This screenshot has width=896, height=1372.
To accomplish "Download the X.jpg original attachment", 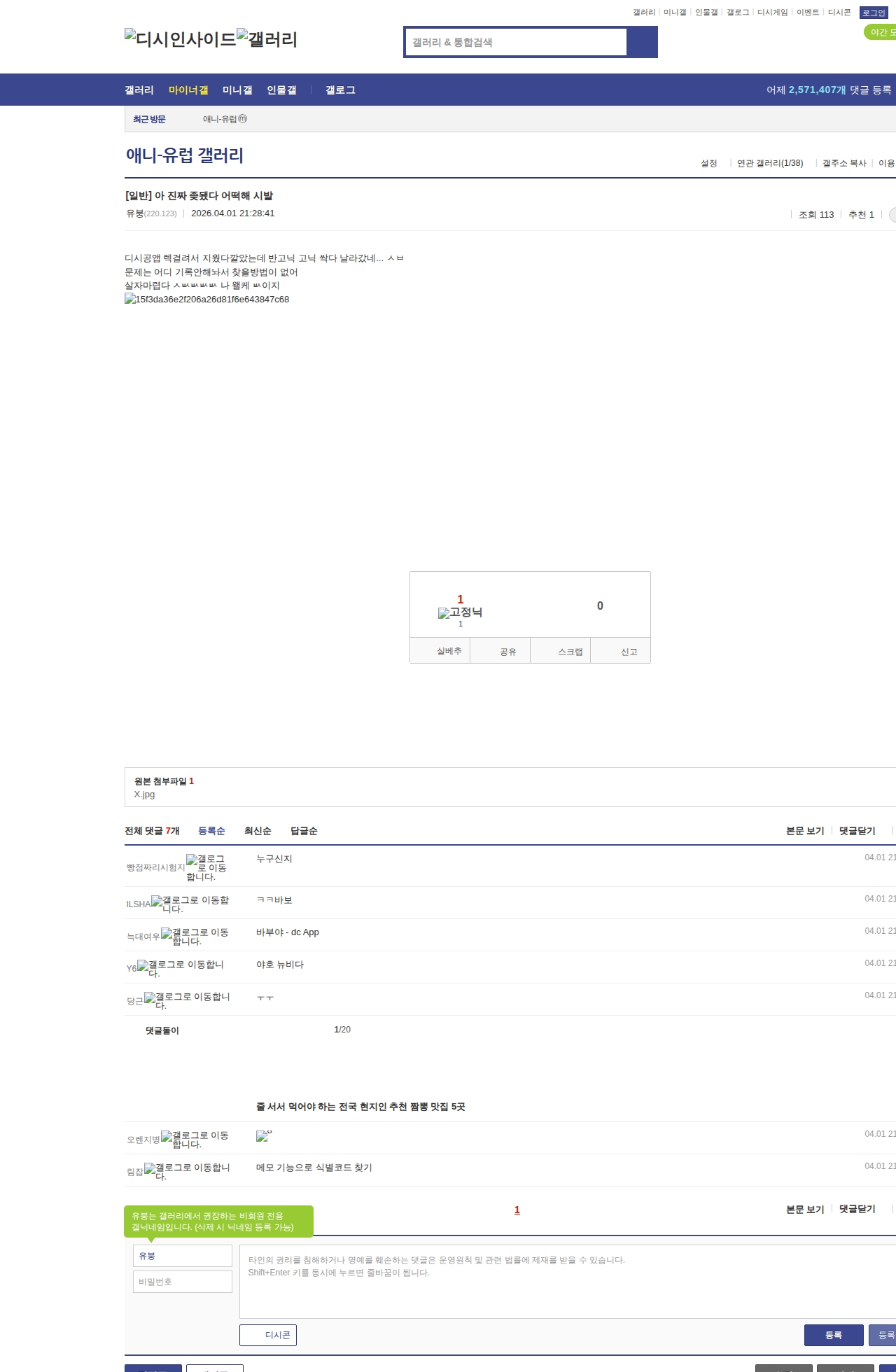I will click(144, 794).
